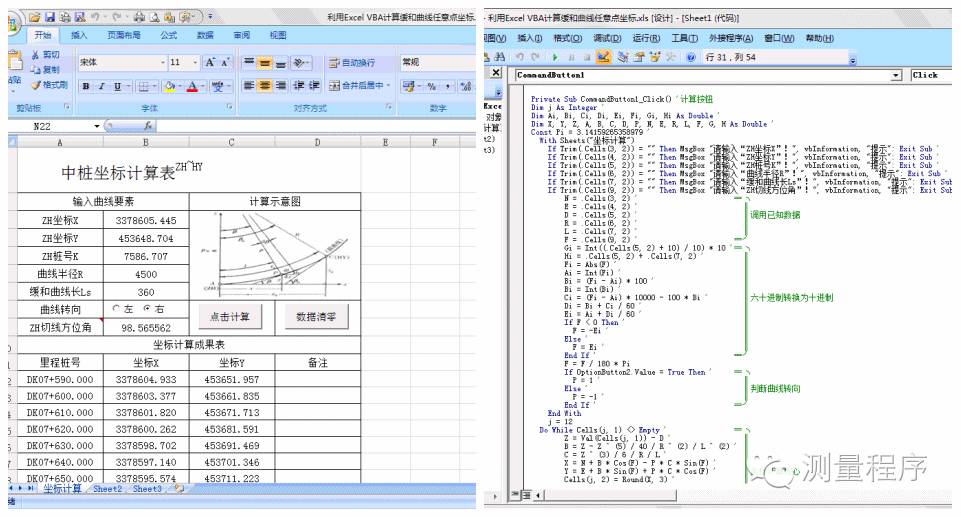
Task: Switch to the 页面布局 ribbon tab
Action: tap(124, 35)
